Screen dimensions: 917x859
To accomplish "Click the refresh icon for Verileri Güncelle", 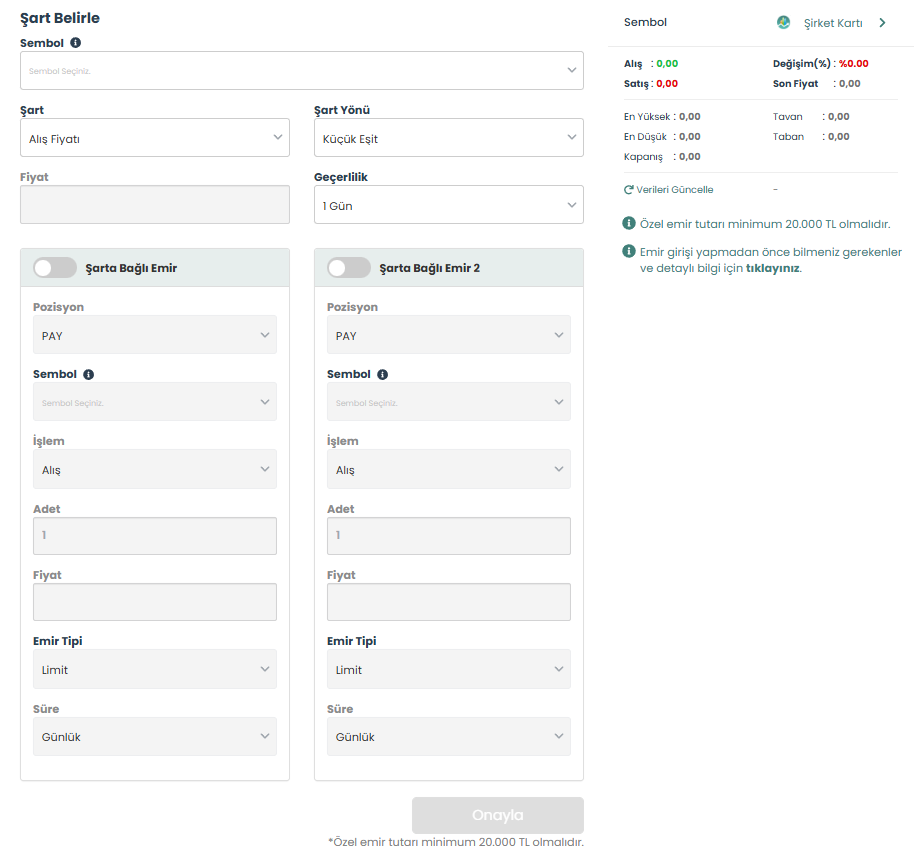I will click(x=629, y=190).
